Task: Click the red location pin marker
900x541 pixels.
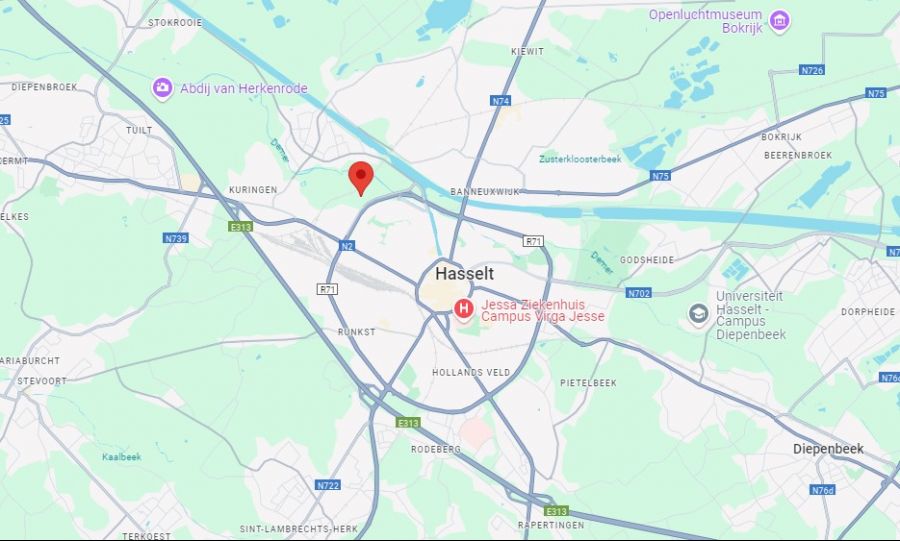Action: (x=361, y=178)
